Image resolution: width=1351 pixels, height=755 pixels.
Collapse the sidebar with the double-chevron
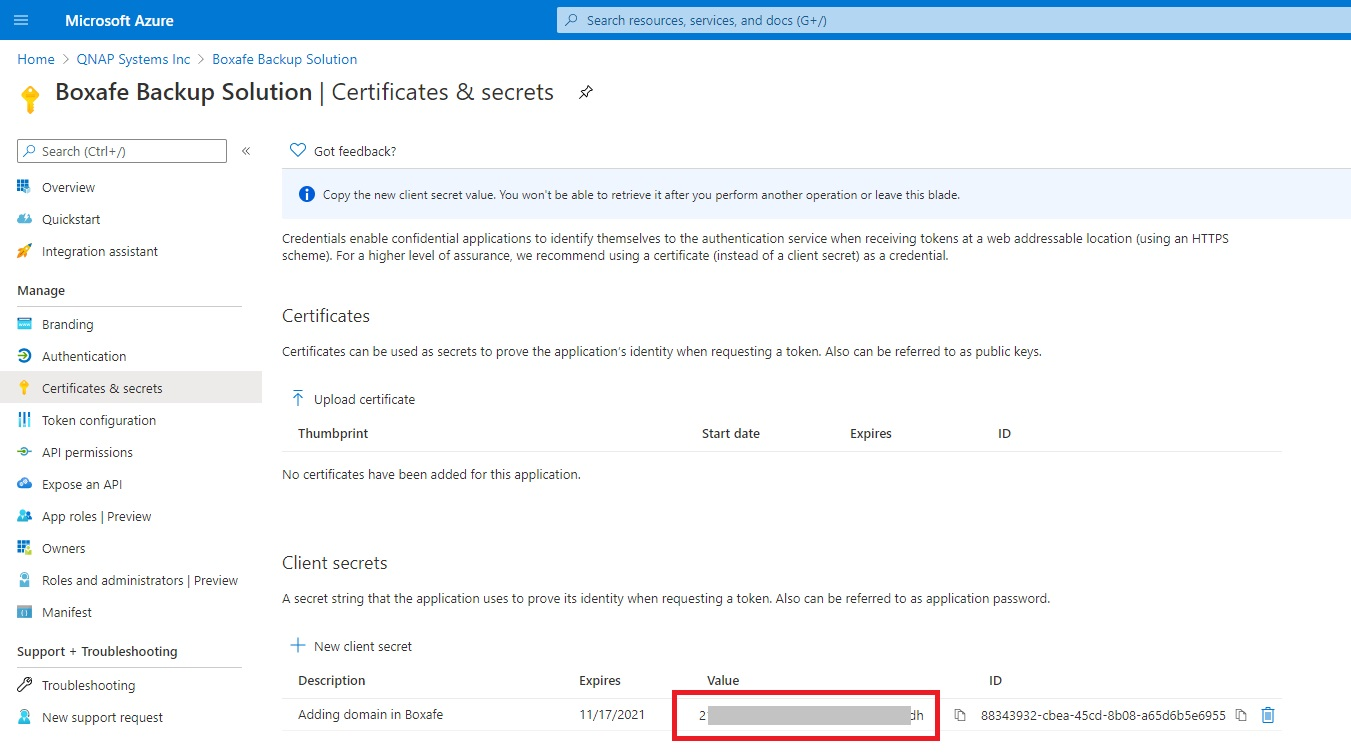pos(246,151)
